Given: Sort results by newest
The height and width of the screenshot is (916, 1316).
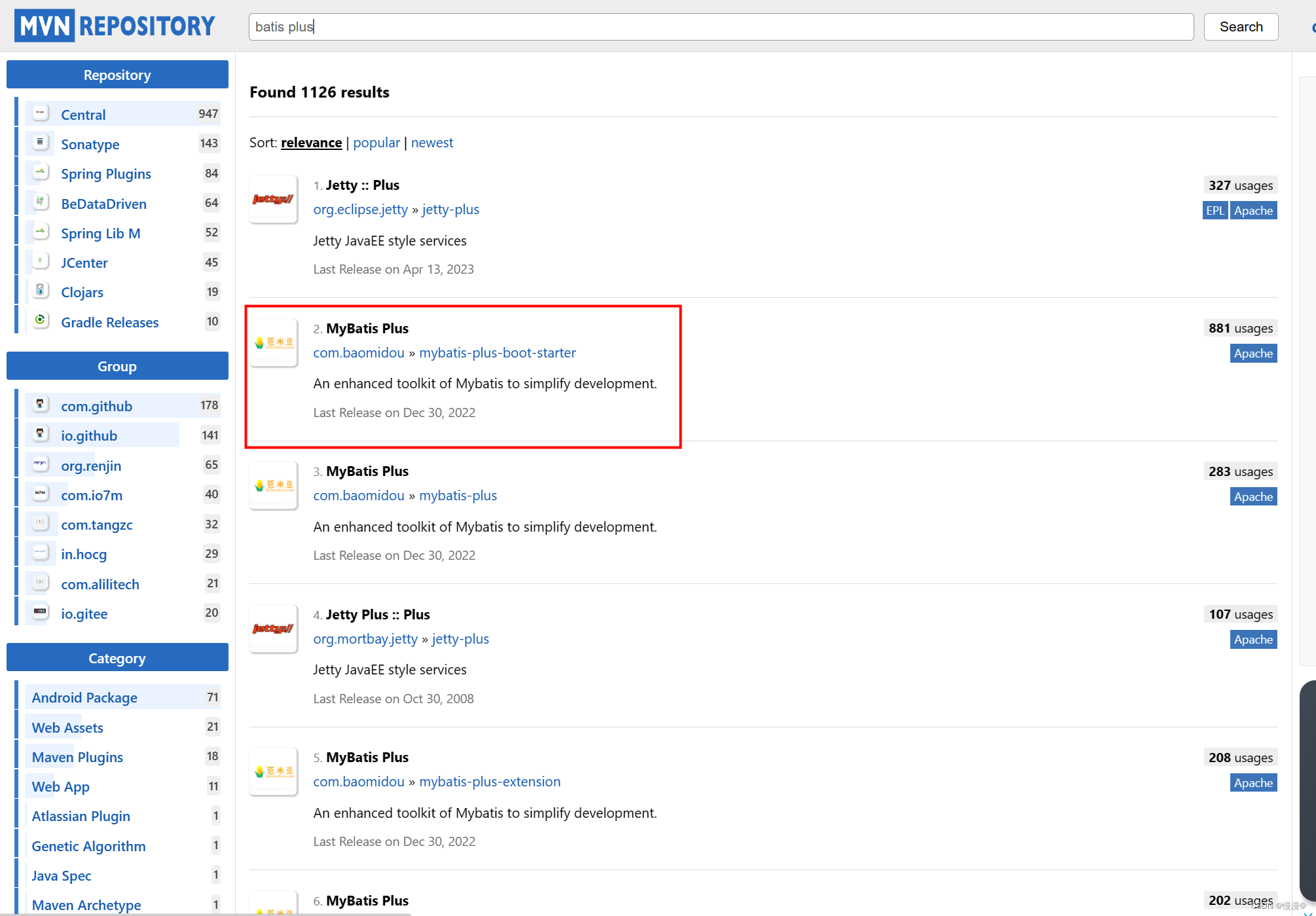Looking at the screenshot, I should [432, 143].
